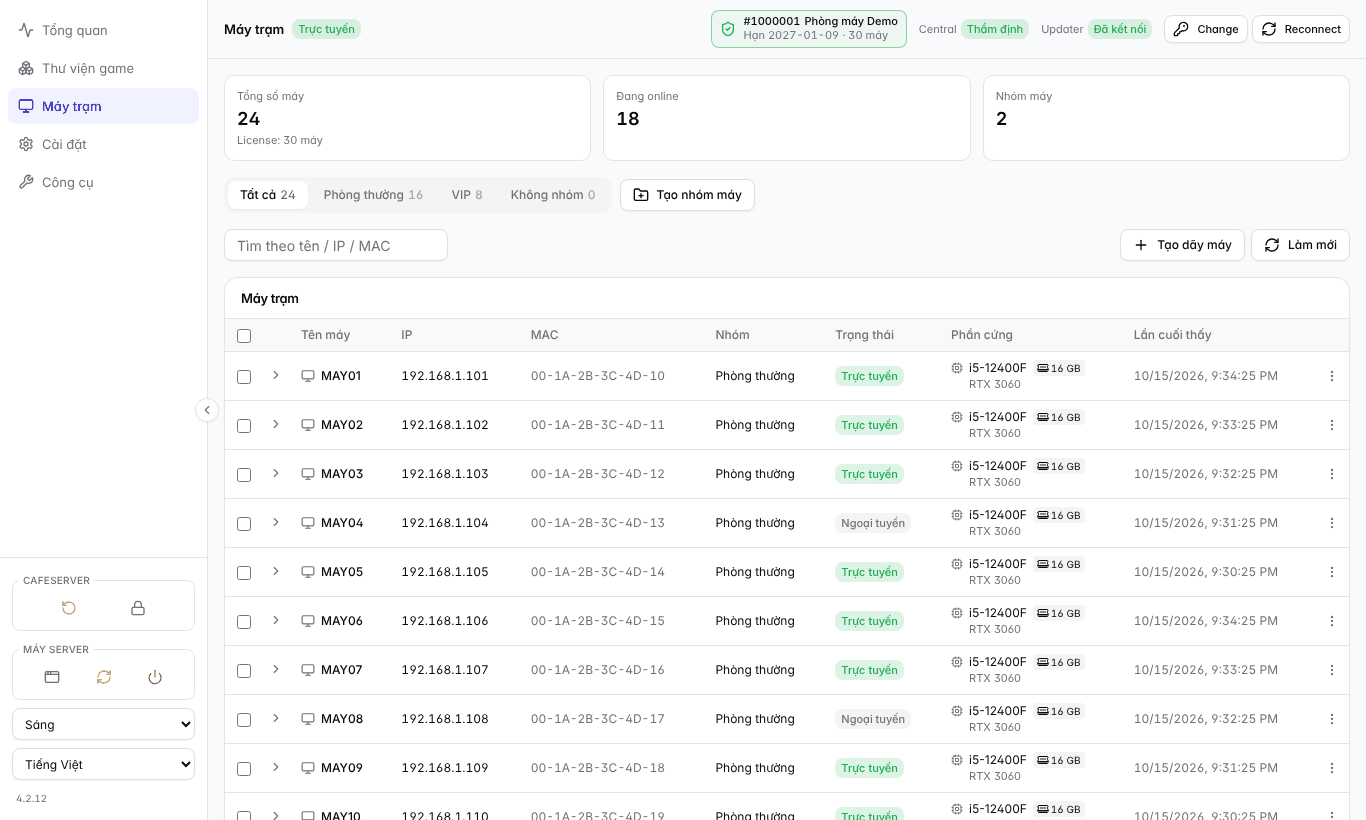Screen dimensions: 1366x820
Task: Check the box next to MAY07
Action: click(x=244, y=671)
